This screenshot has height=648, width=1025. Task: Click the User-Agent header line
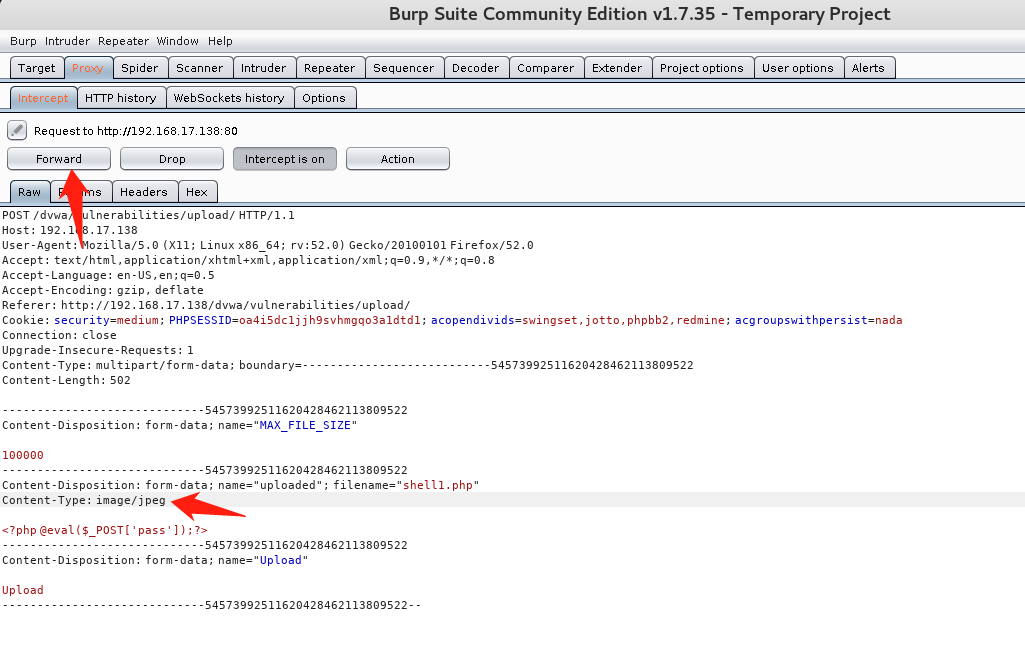(x=268, y=245)
